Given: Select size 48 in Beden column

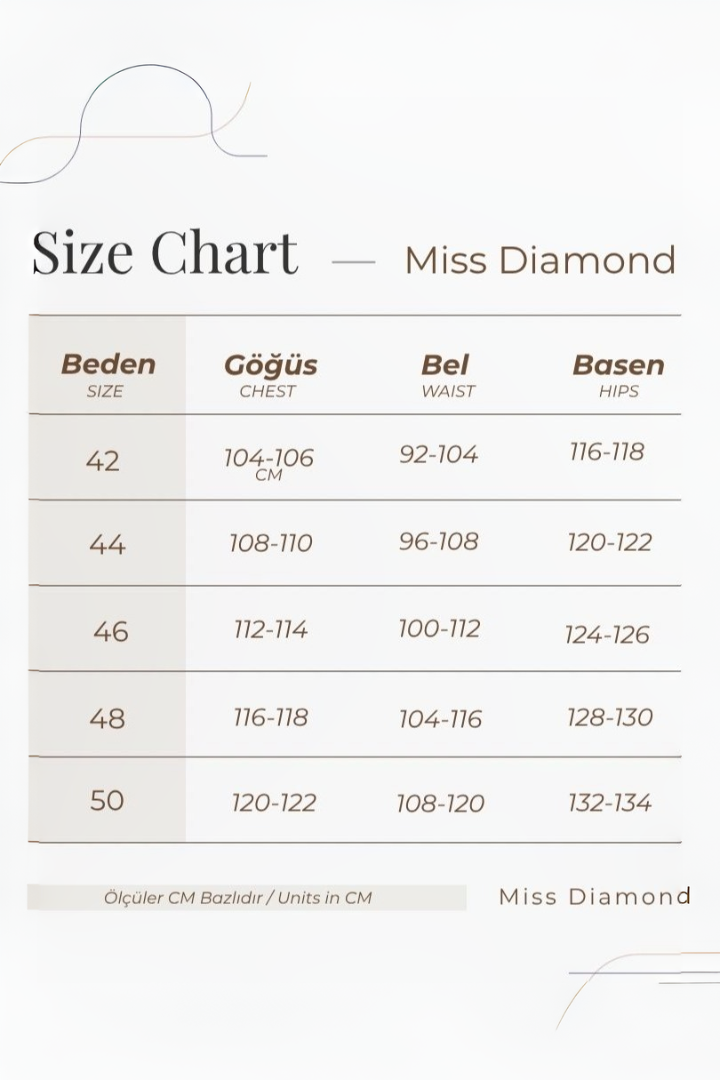Looking at the screenshot, I should click(x=107, y=718).
